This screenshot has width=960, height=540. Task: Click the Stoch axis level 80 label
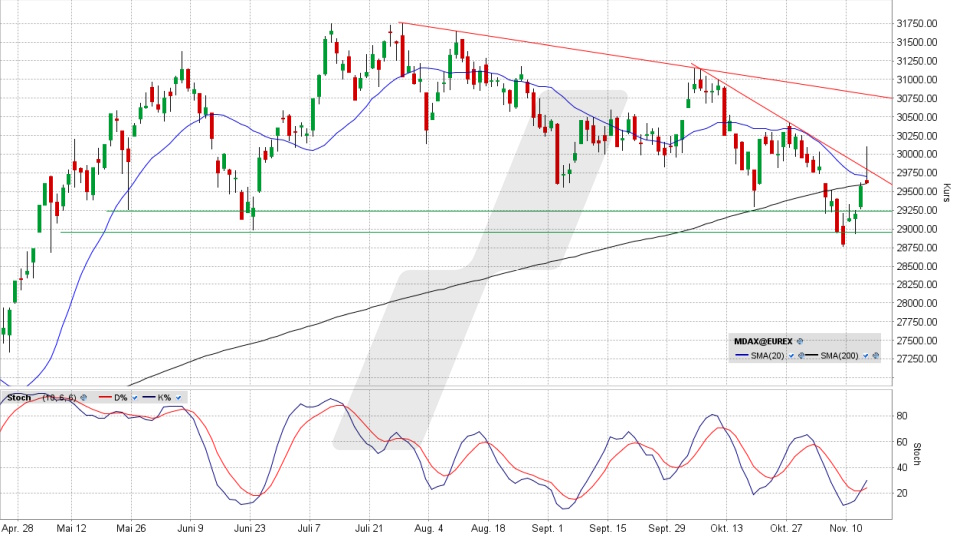click(x=900, y=414)
